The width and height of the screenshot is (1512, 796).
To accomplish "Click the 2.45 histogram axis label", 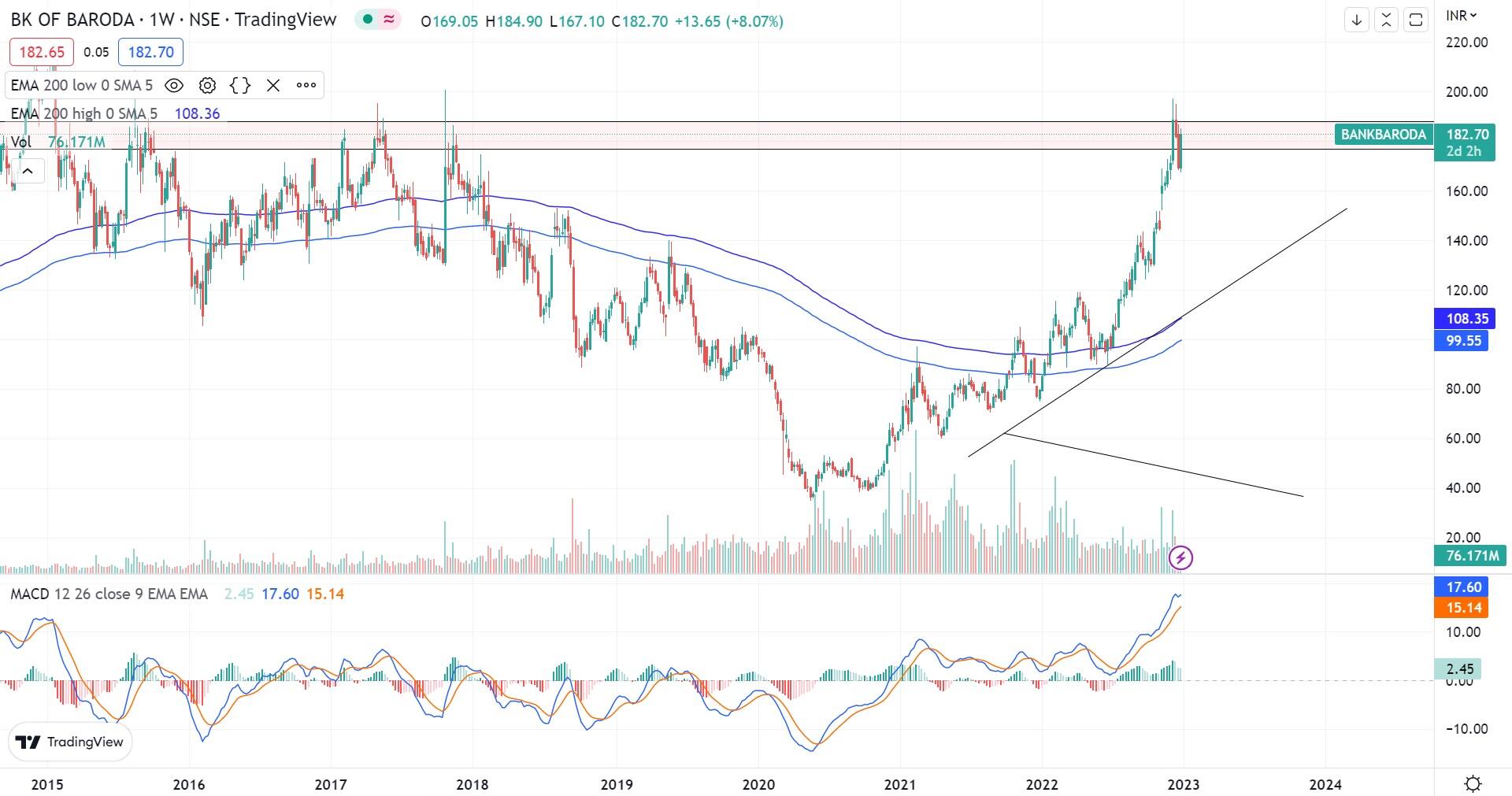I will 1459,669.
